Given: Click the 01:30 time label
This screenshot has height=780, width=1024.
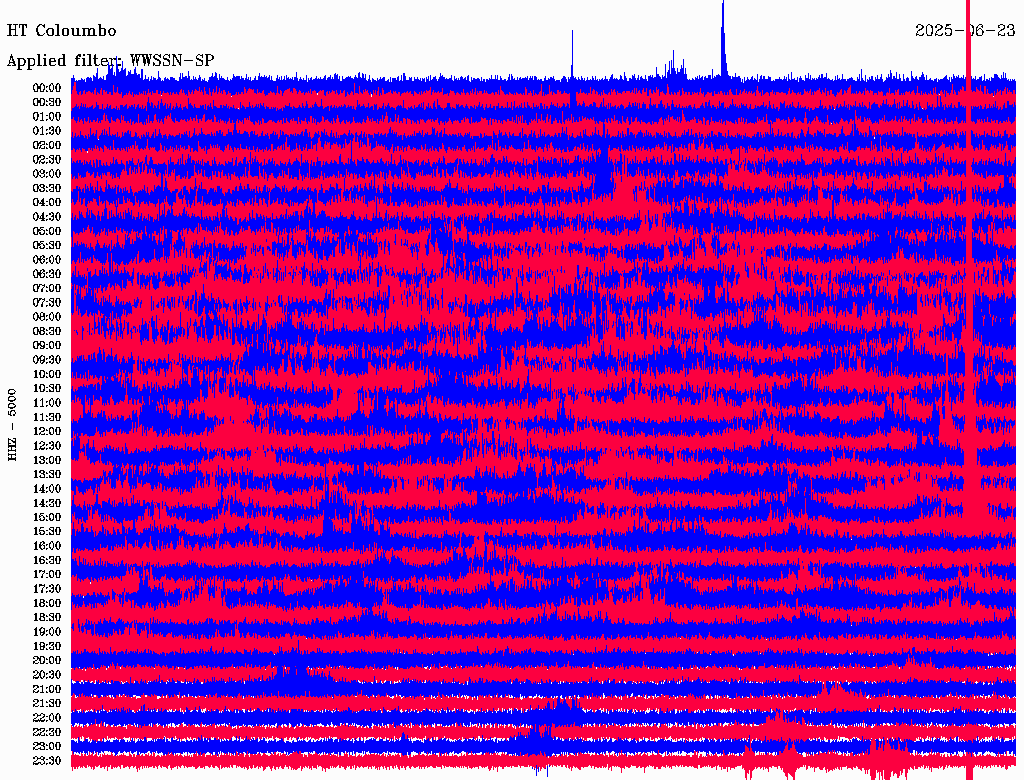Looking at the screenshot, I should (47, 131).
